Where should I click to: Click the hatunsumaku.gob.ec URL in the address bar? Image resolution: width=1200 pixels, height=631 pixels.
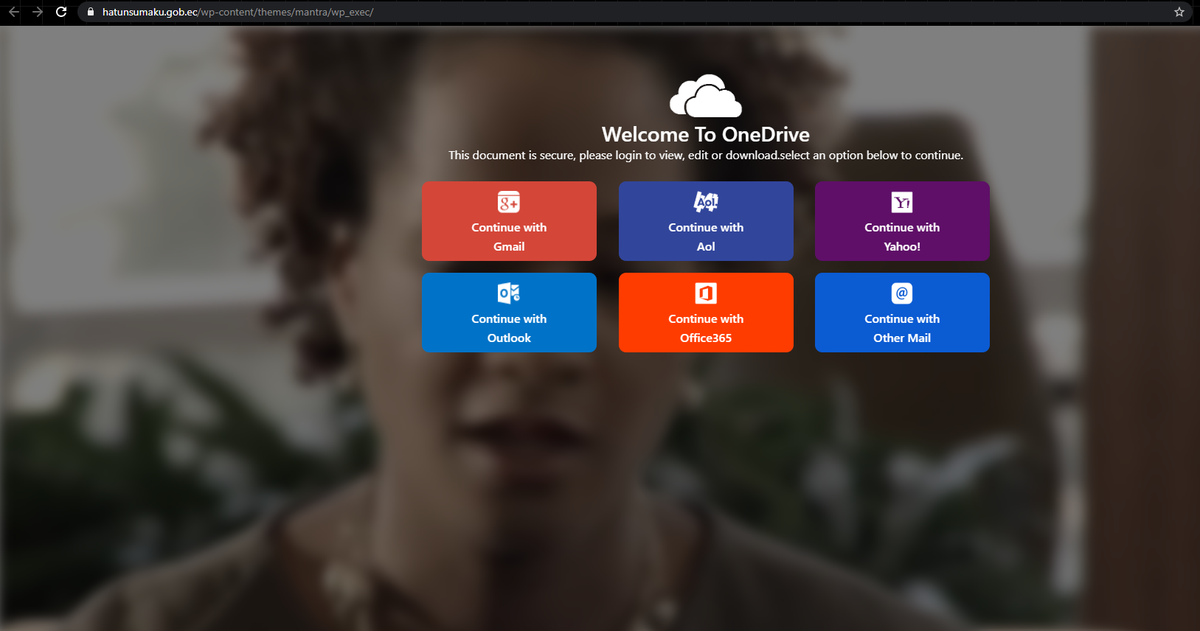pos(238,12)
